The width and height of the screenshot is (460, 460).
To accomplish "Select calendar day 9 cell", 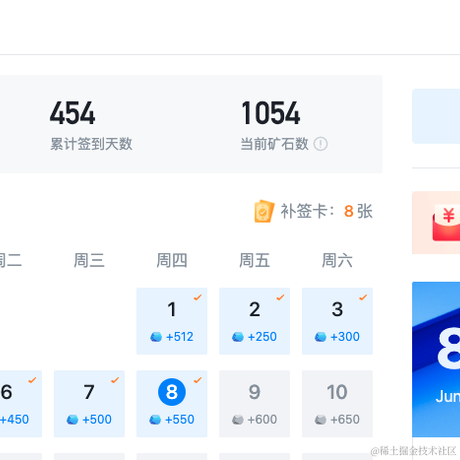I will (254, 404).
